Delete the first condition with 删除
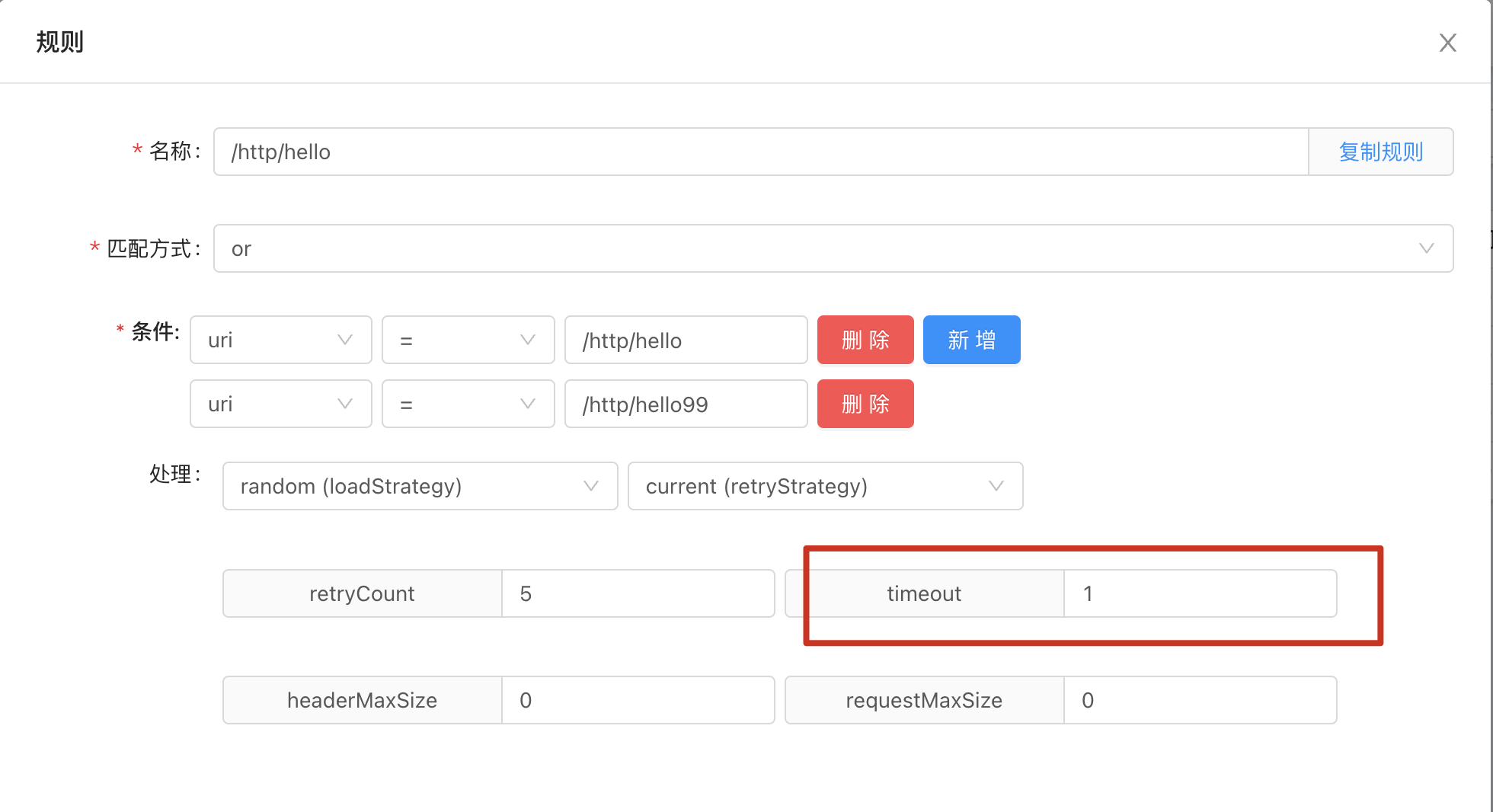The width and height of the screenshot is (1493, 812). pos(865,340)
